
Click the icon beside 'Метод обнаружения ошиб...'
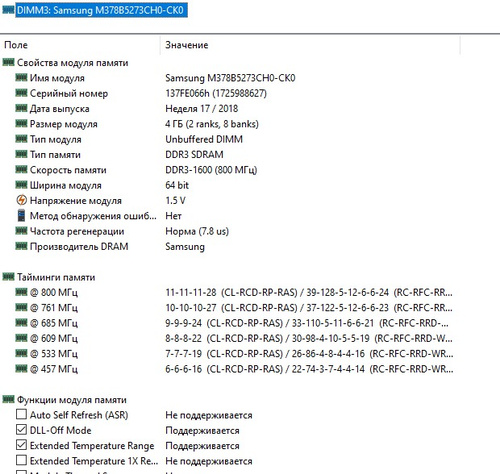point(21,215)
